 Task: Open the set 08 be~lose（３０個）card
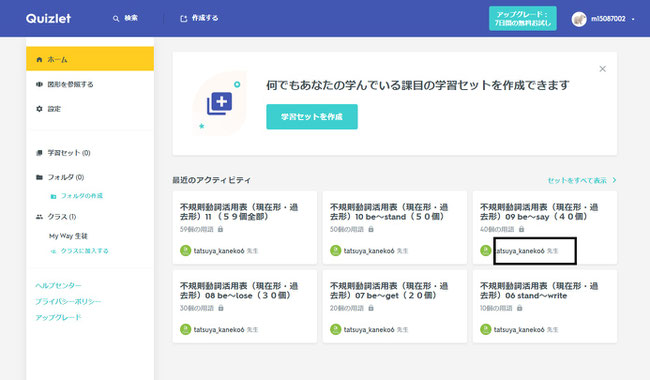tap(245, 306)
